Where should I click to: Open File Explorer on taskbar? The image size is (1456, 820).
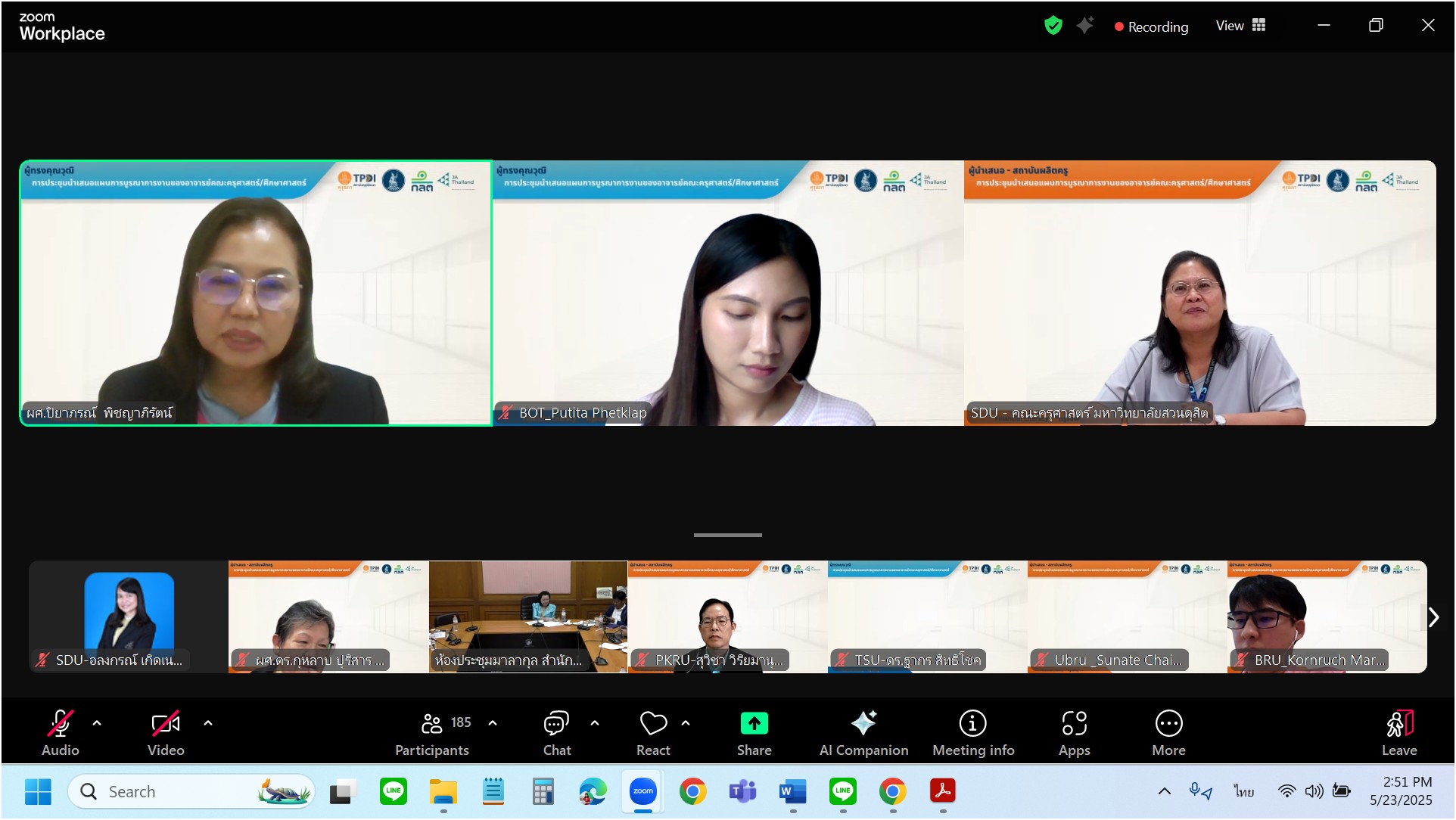(443, 791)
